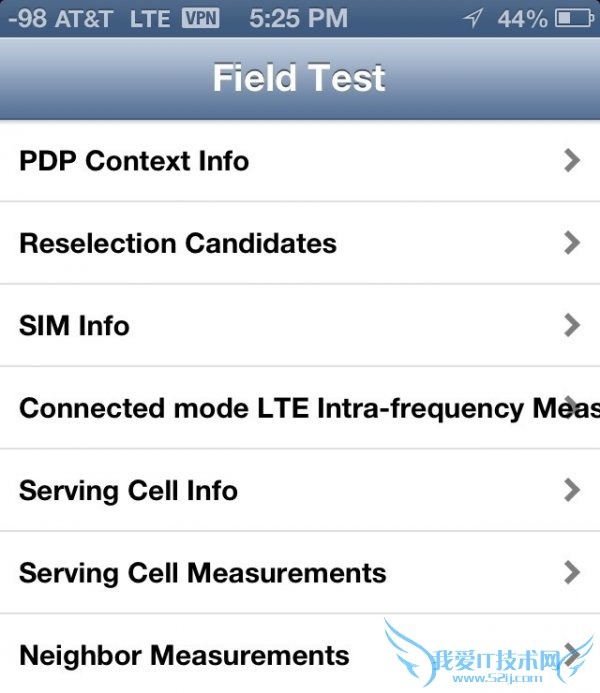Tap chevron beside Serving Cell Measurements
Image resolution: width=600 pixels, height=693 pixels.
572,572
